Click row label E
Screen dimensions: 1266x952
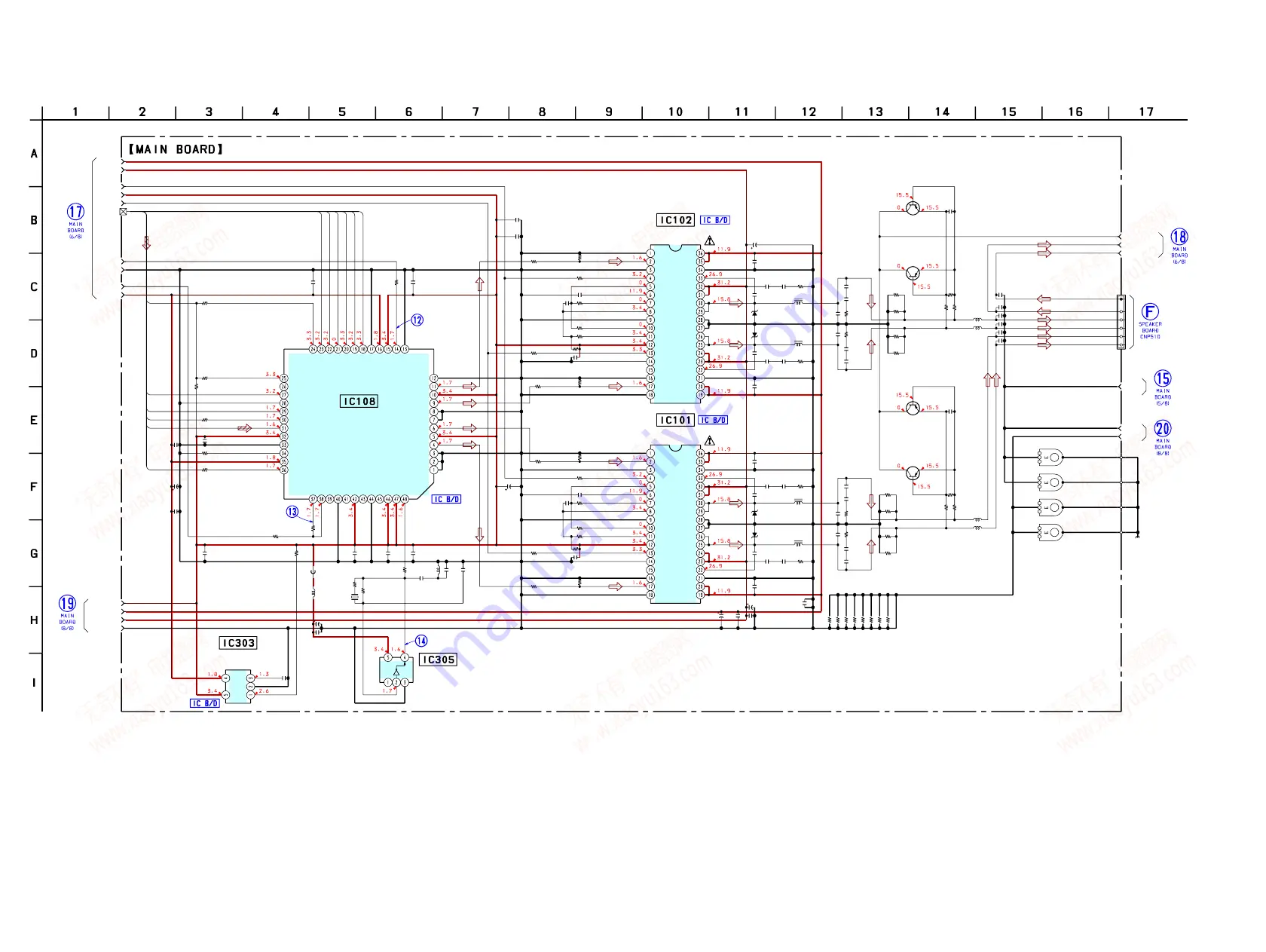coord(34,420)
